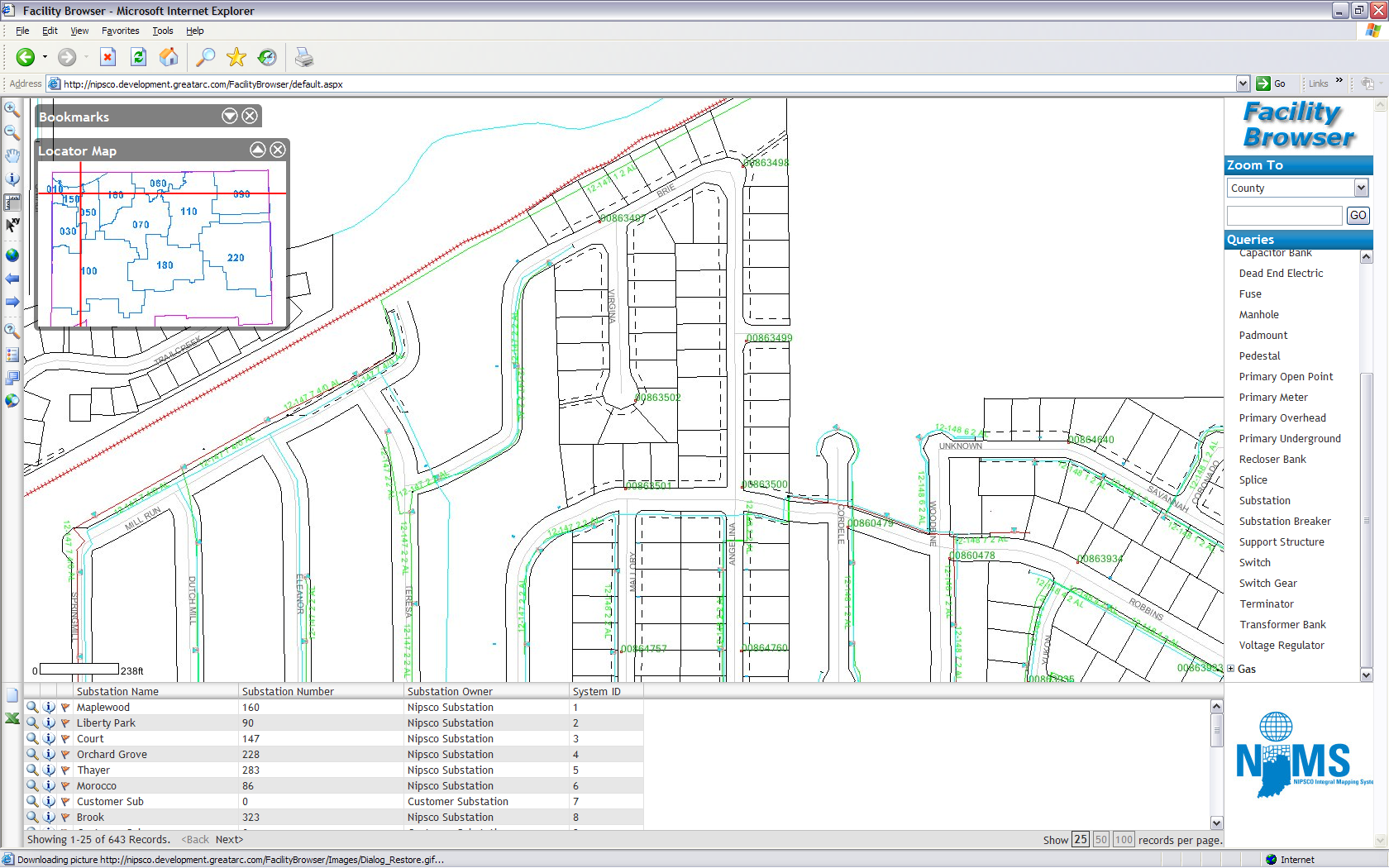Screen dimensions: 1389x868
Task: Show 50 records per page
Action: coord(1100,840)
